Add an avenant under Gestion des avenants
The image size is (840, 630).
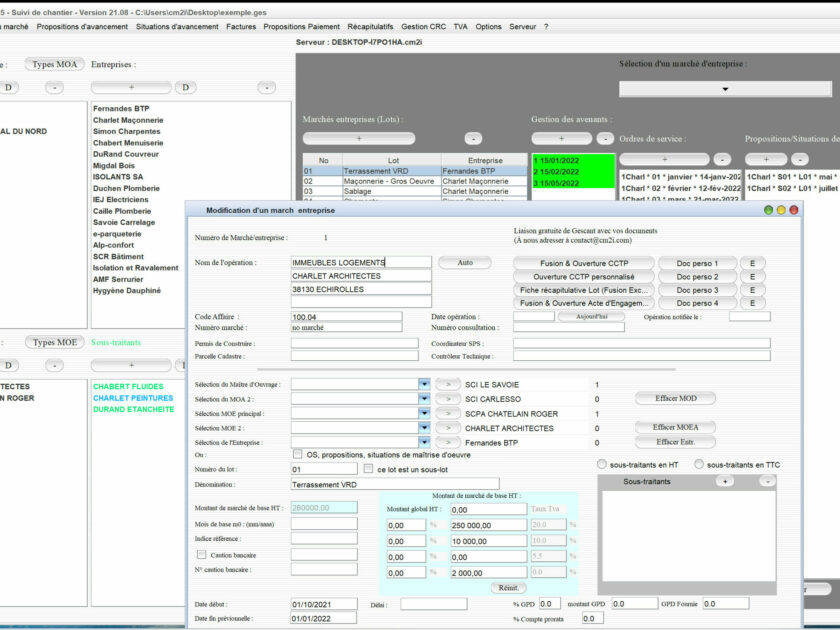(x=561, y=138)
